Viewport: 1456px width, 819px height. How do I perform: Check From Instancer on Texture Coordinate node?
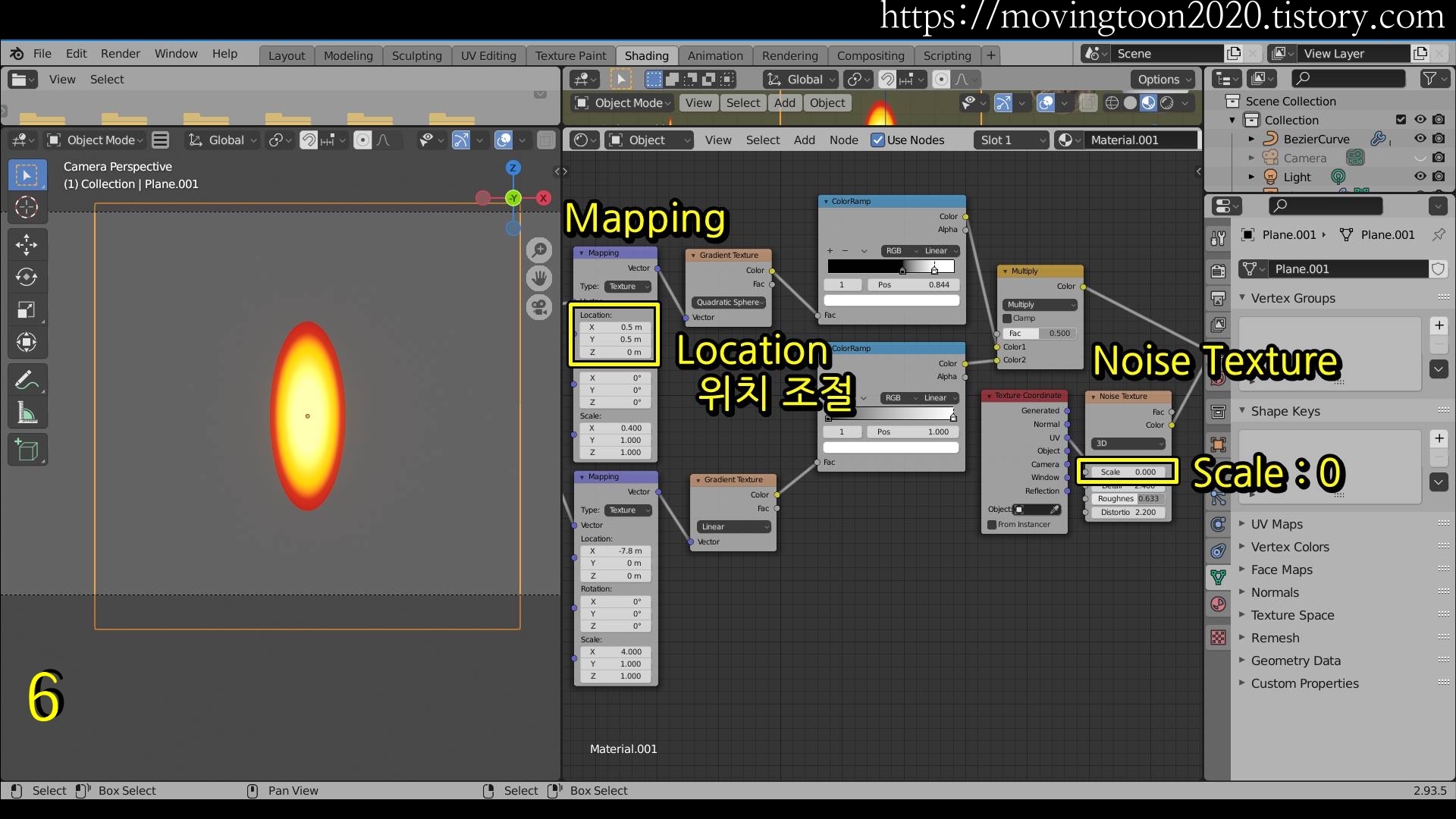(992, 525)
